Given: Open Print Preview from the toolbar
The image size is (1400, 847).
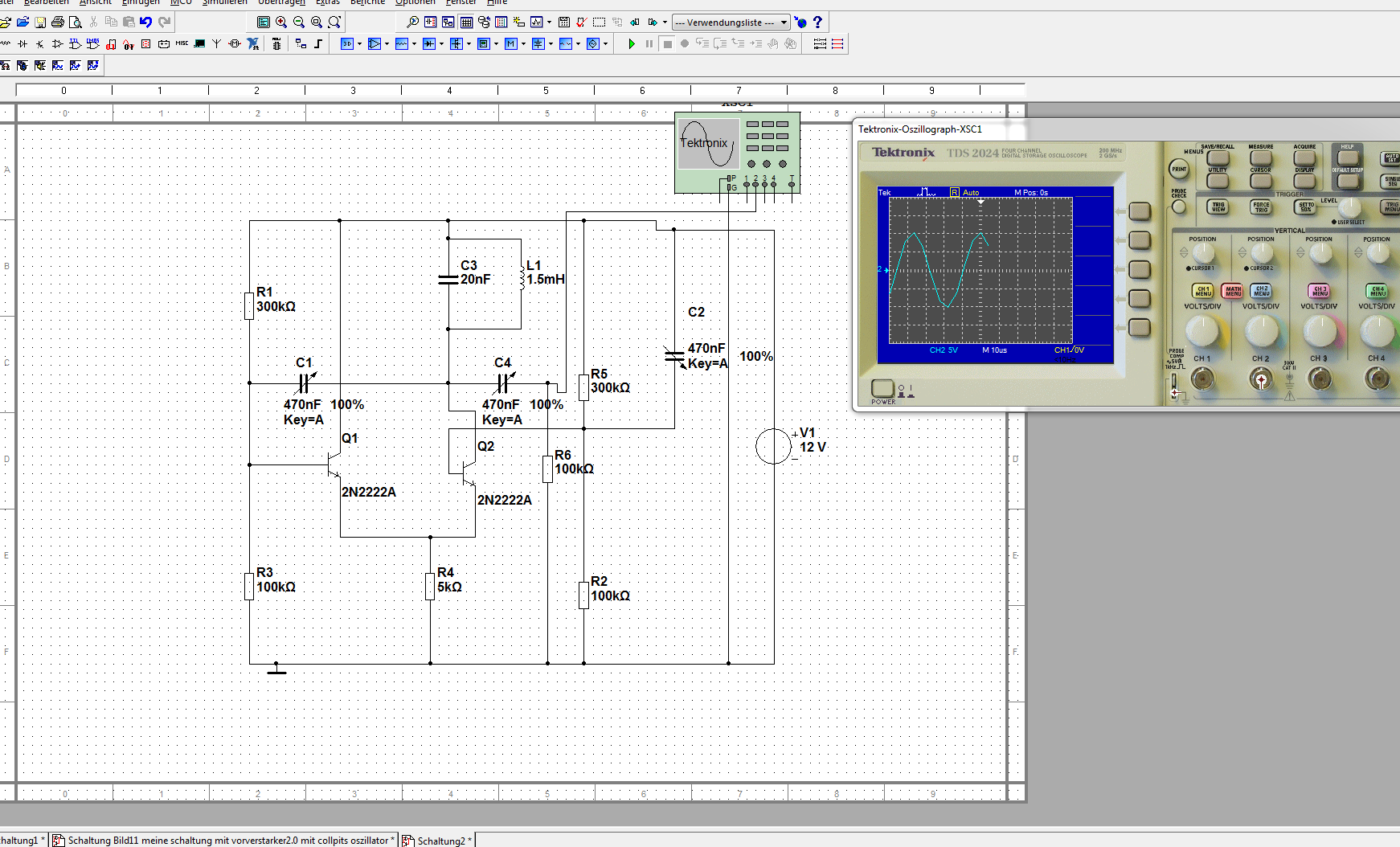Looking at the screenshot, I should 76,23.
